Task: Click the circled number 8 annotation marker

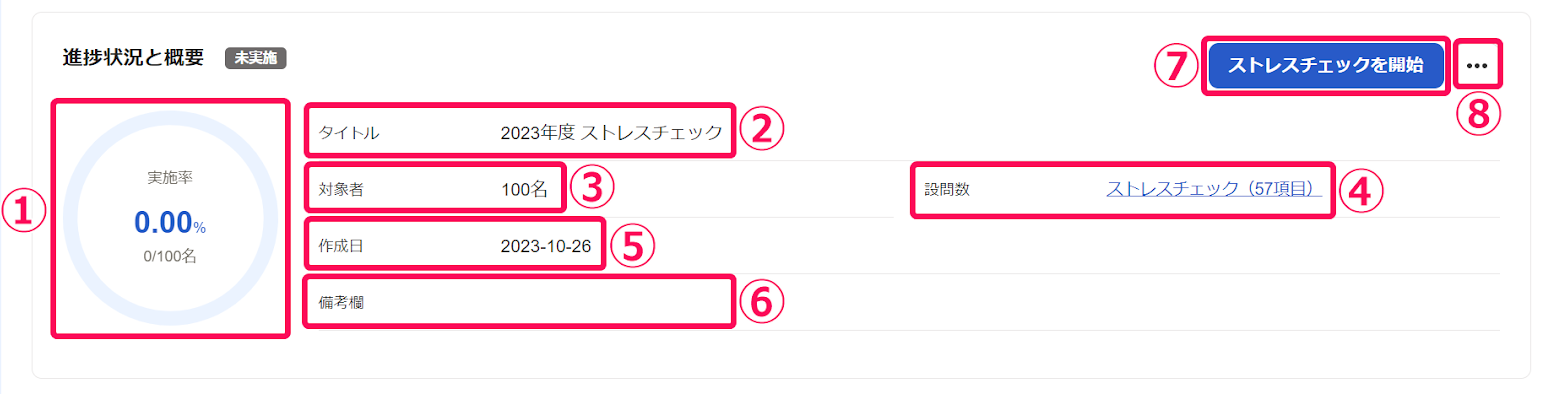Action: tap(1478, 113)
